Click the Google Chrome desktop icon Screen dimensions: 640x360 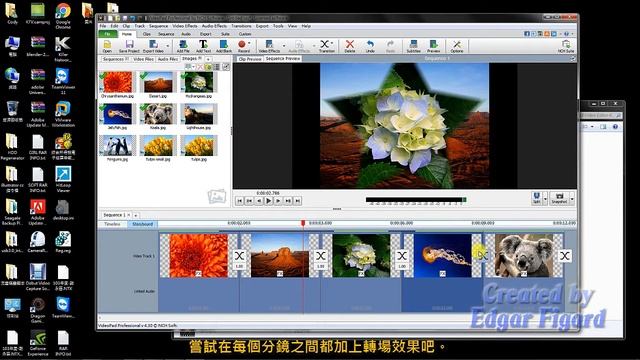[63, 16]
